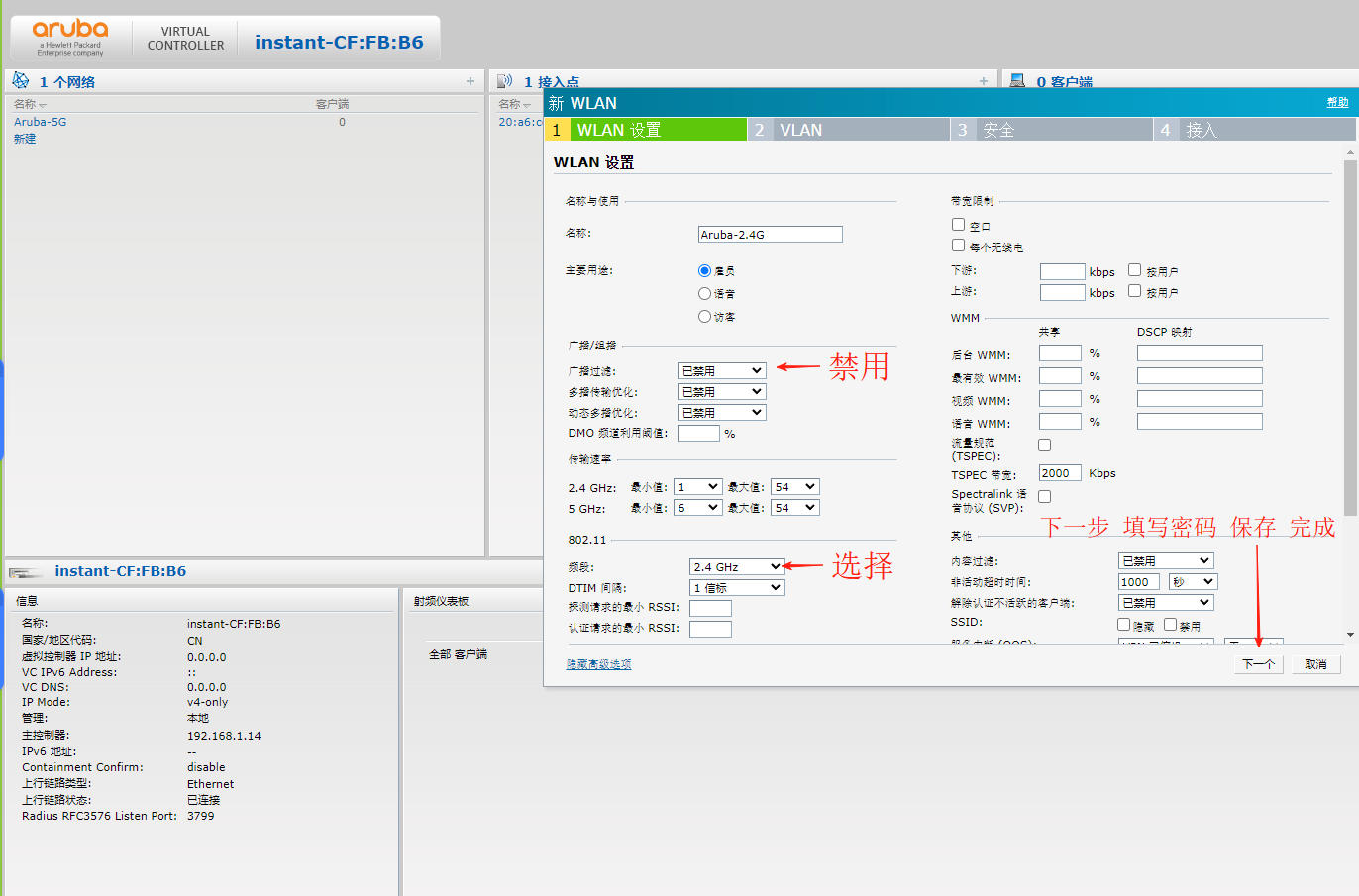The image size is (1359, 896).
Task: Click the Access Points panel icon
Action: tap(504, 81)
